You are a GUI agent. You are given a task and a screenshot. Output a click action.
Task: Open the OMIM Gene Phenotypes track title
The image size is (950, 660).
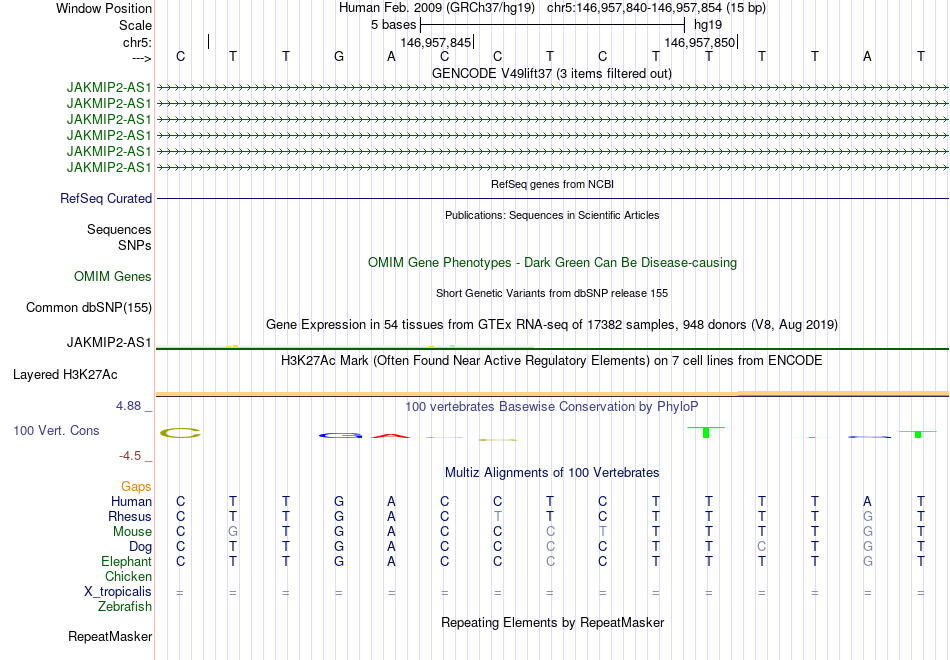pyautogui.click(x=552, y=262)
